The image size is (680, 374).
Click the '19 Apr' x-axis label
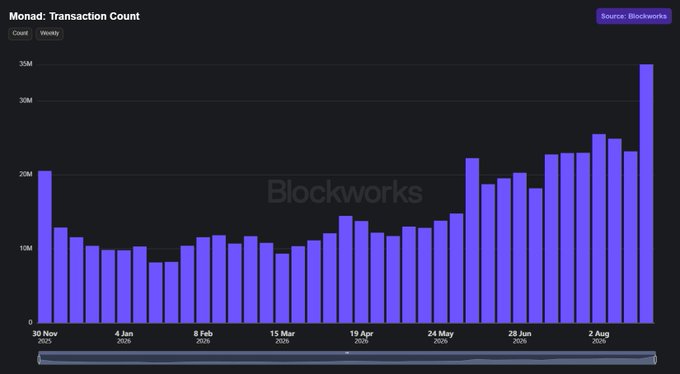pyautogui.click(x=361, y=334)
